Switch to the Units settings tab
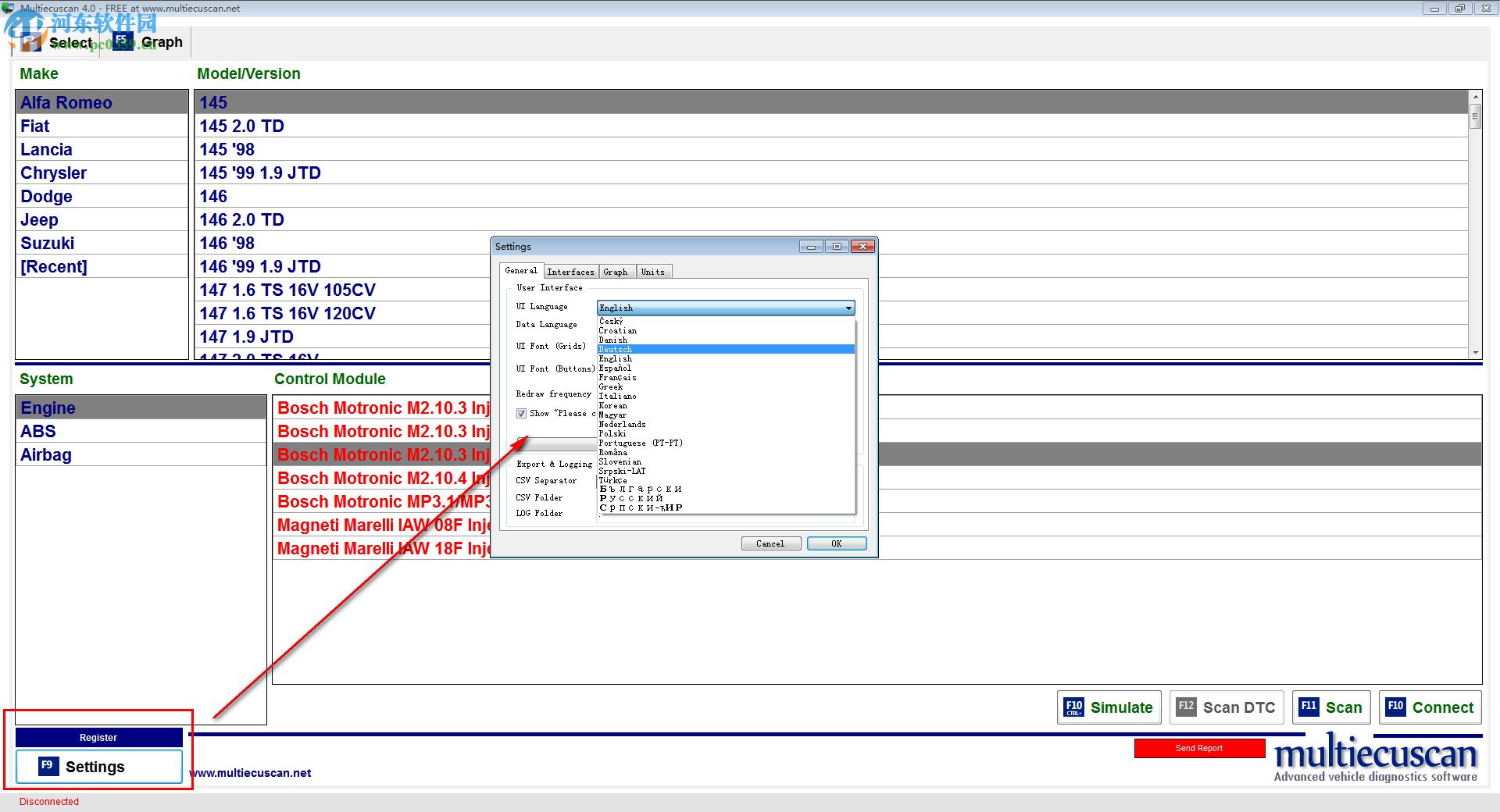Screen dimensions: 1500x812 point(653,272)
